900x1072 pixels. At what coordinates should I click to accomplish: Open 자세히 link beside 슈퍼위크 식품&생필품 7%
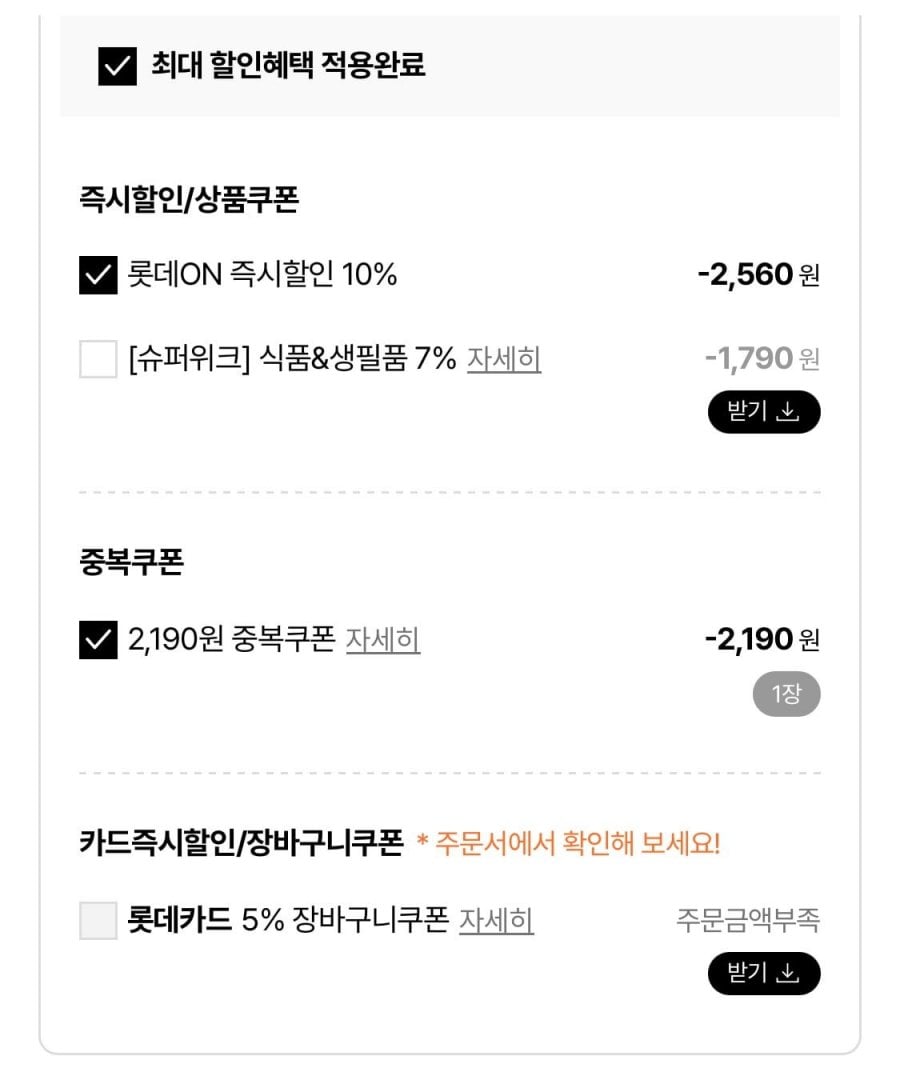tap(504, 359)
